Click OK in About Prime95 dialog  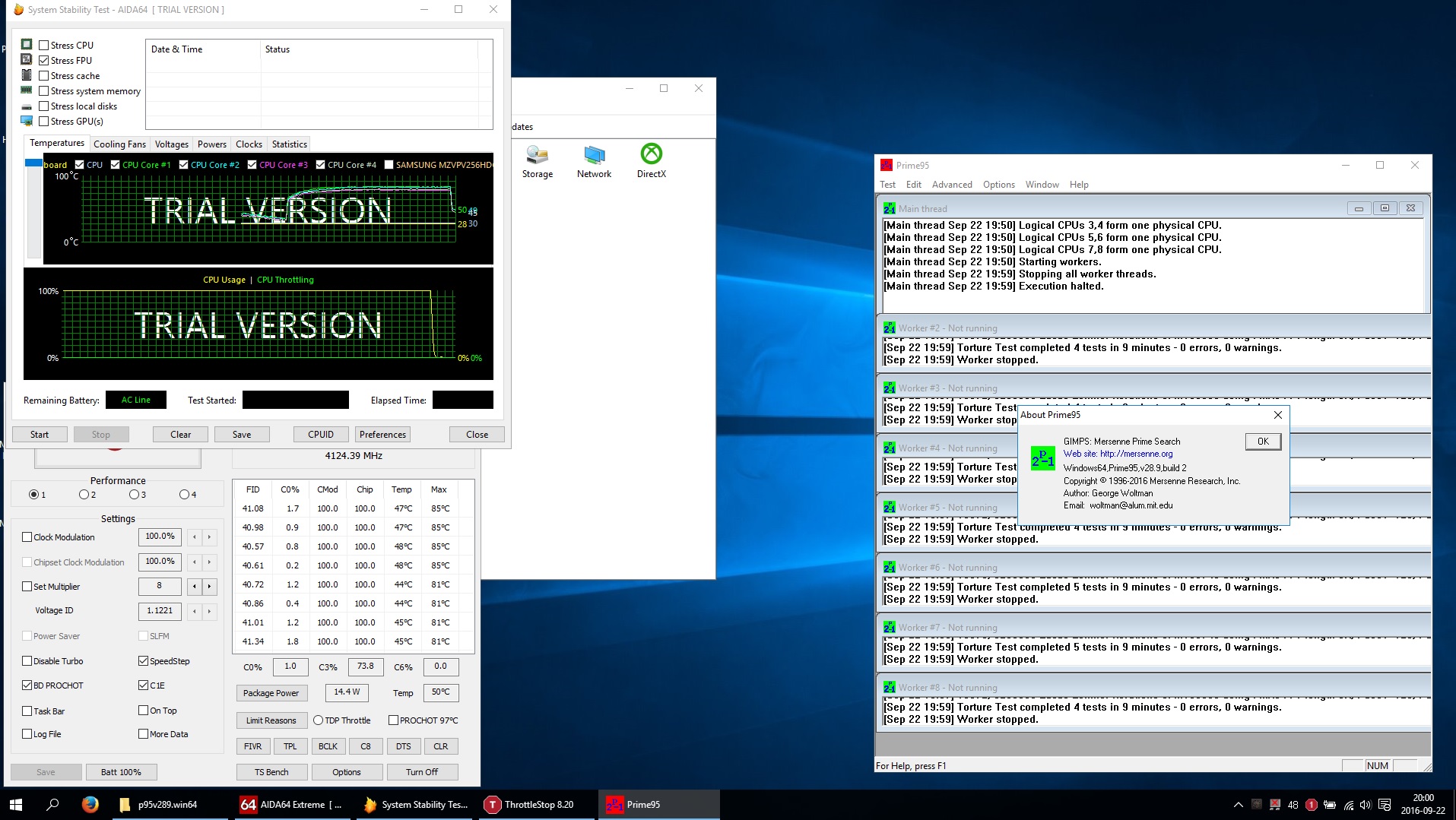(1263, 442)
